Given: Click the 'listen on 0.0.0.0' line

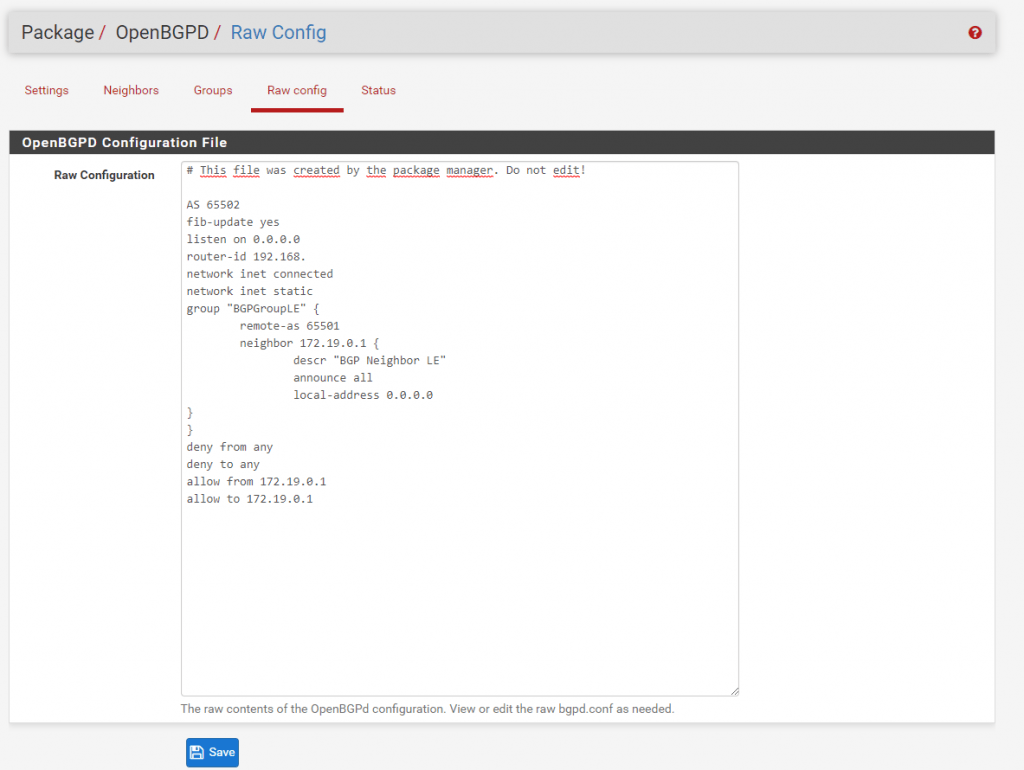Looking at the screenshot, I should (x=243, y=240).
